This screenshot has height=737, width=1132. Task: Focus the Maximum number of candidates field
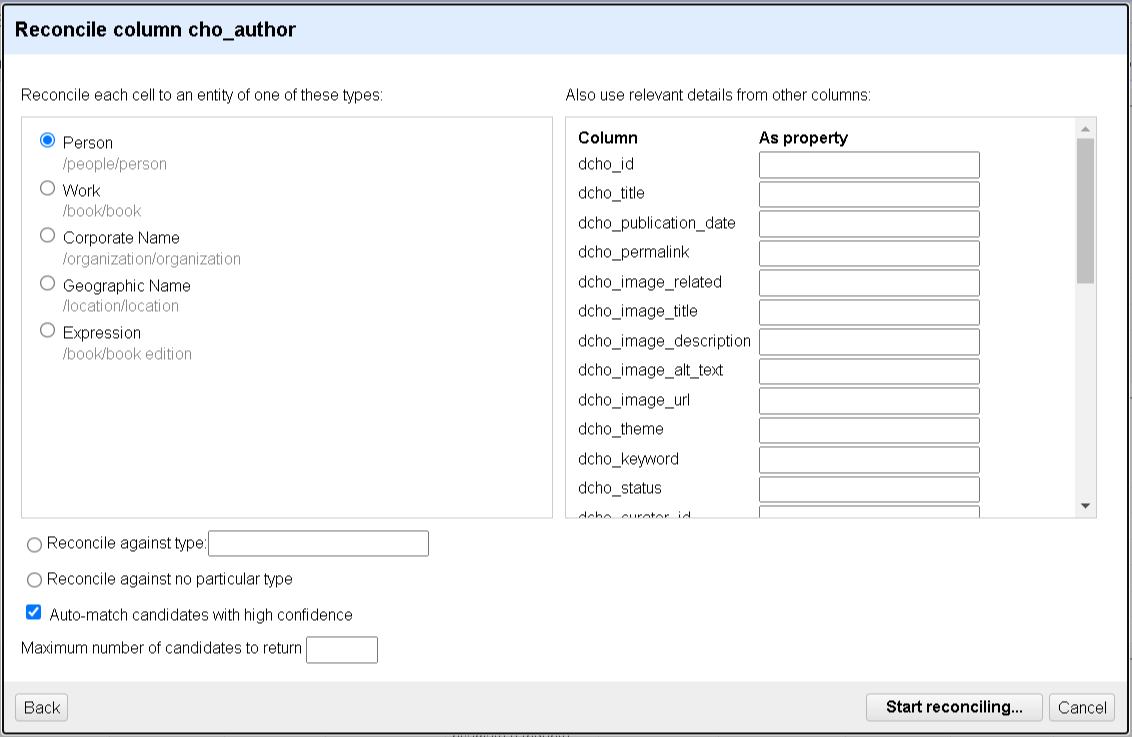[341, 650]
